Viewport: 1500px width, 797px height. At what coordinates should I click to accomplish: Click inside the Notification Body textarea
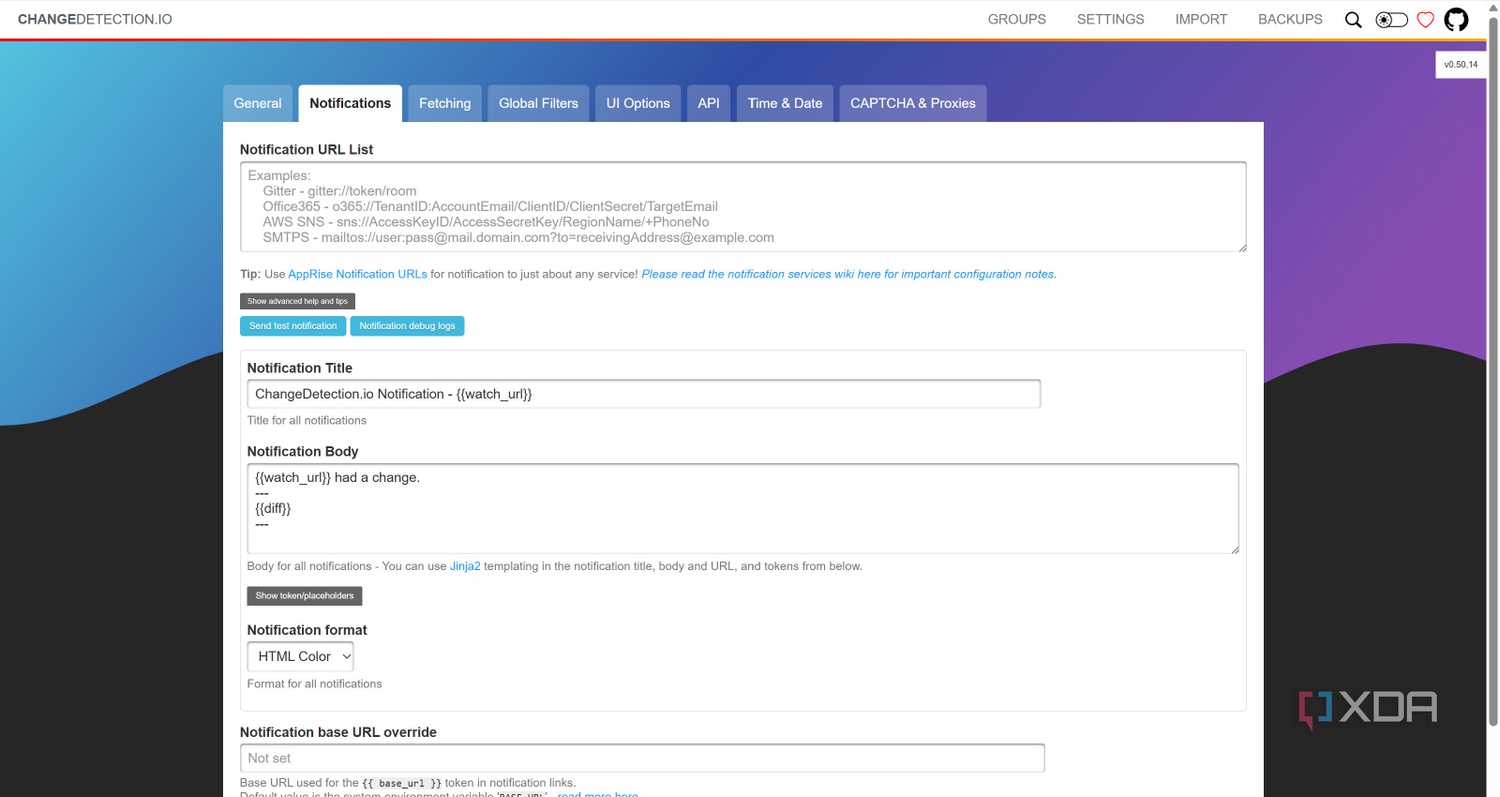coord(743,508)
